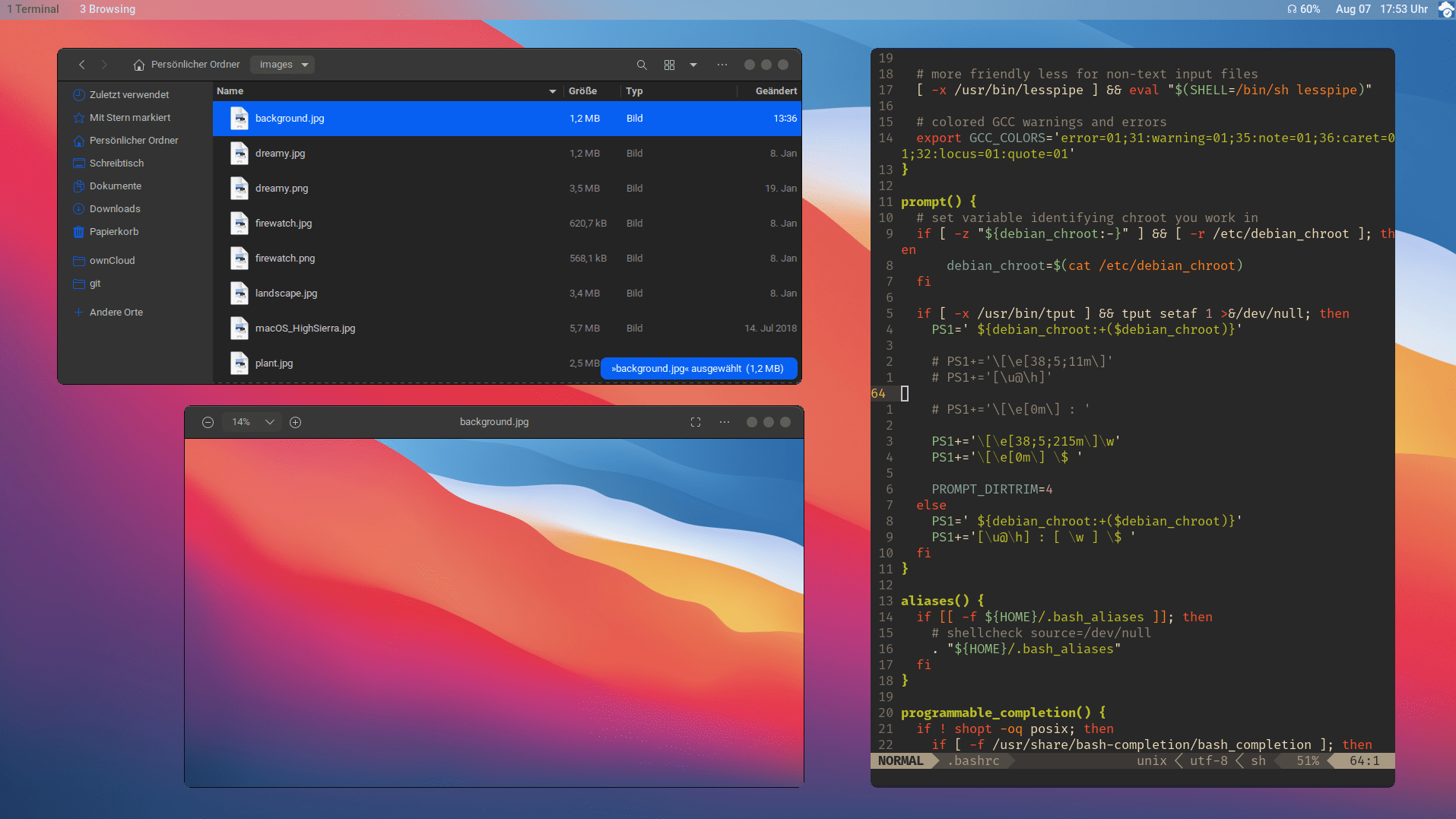Open the 14% zoom level dropdown
Screen dimensions: 1456x819
(x=253, y=422)
